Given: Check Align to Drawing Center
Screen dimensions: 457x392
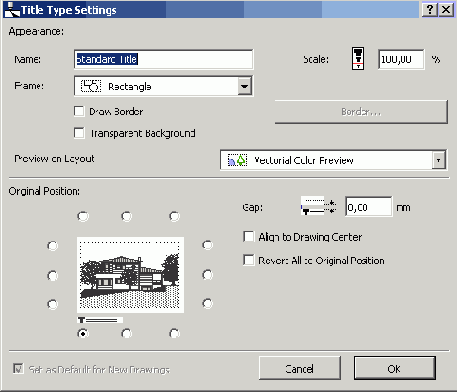Looking at the screenshot, I should point(249,237).
